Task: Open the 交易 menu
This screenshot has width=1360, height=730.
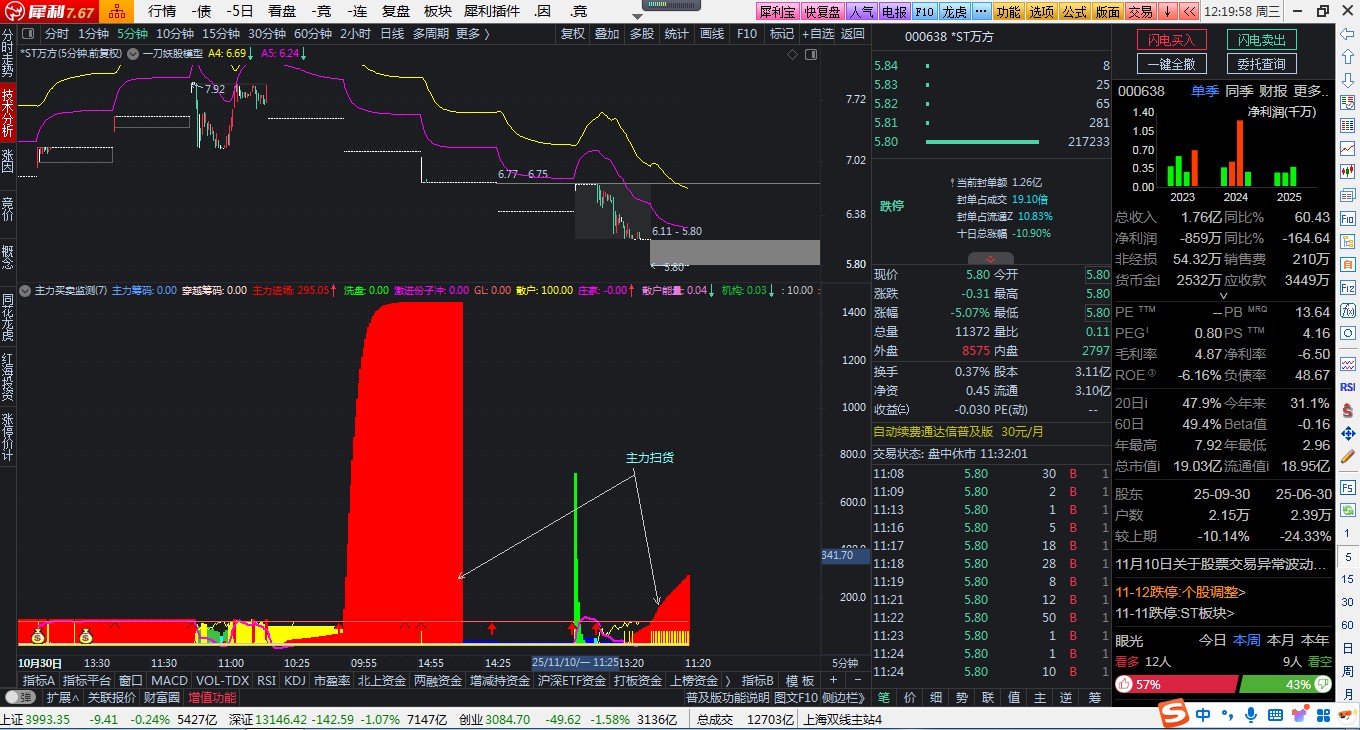Action: click(x=1140, y=12)
